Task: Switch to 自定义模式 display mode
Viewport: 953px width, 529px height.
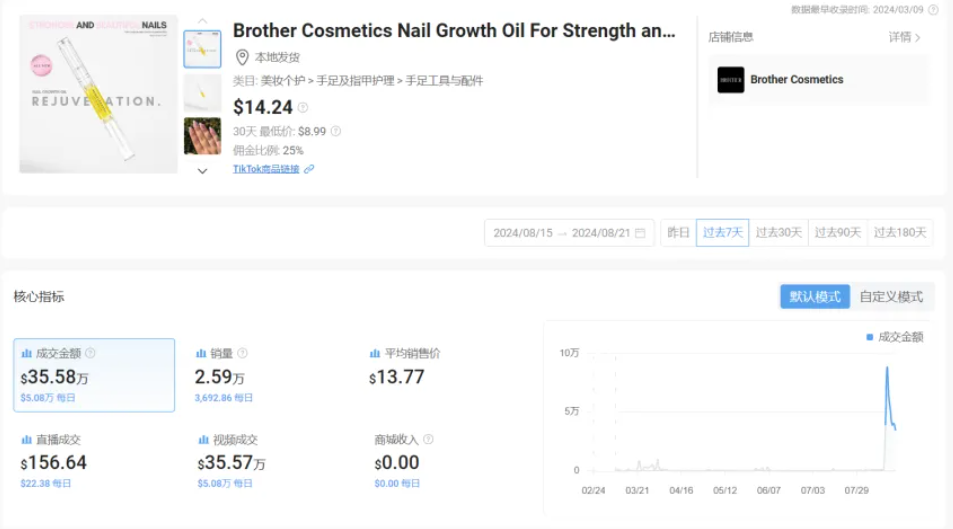Action: pos(891,297)
